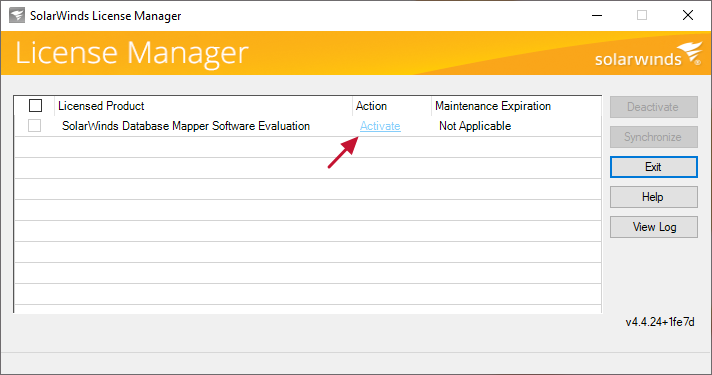Exit the License Manager via the Exit button
This screenshot has height=375, width=712.
click(x=653, y=167)
